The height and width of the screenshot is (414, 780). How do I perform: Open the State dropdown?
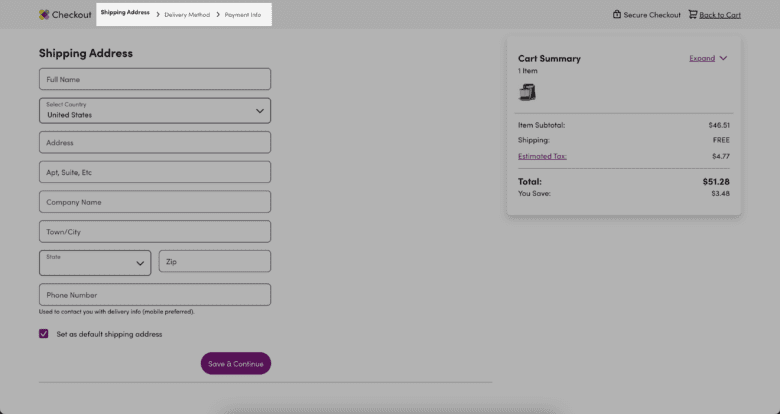(95, 262)
